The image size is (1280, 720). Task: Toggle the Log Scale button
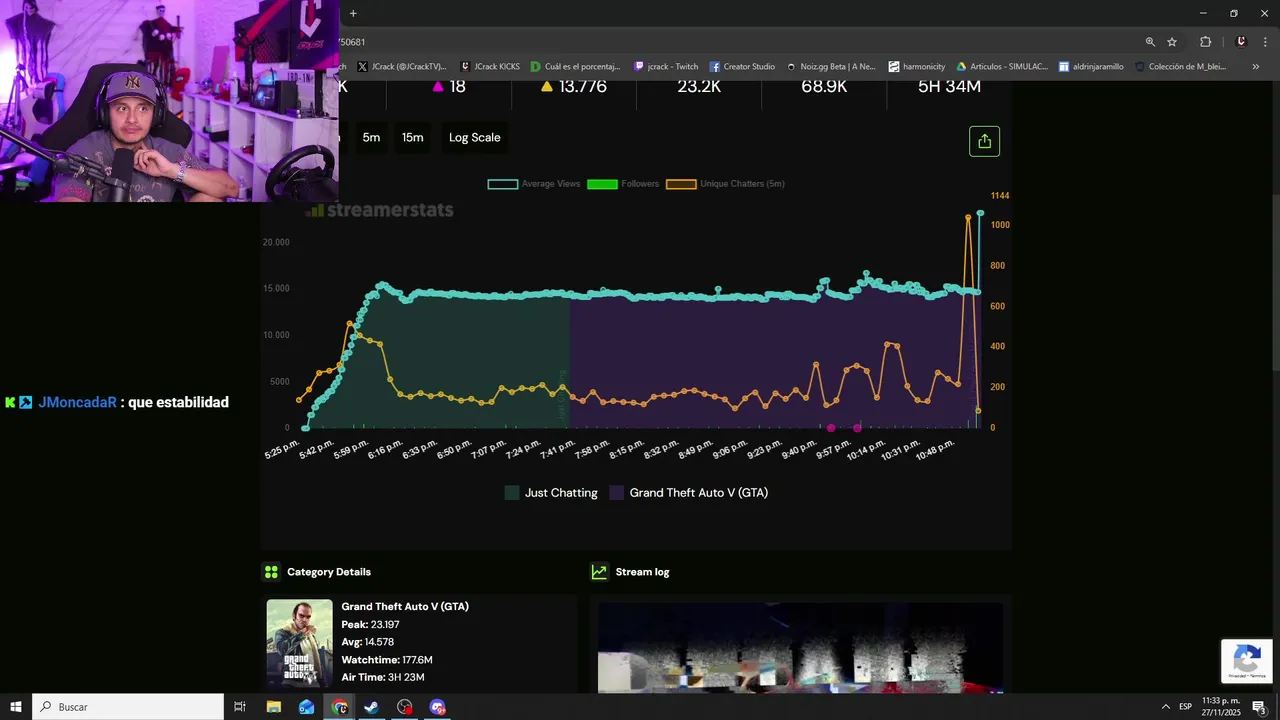(x=474, y=138)
